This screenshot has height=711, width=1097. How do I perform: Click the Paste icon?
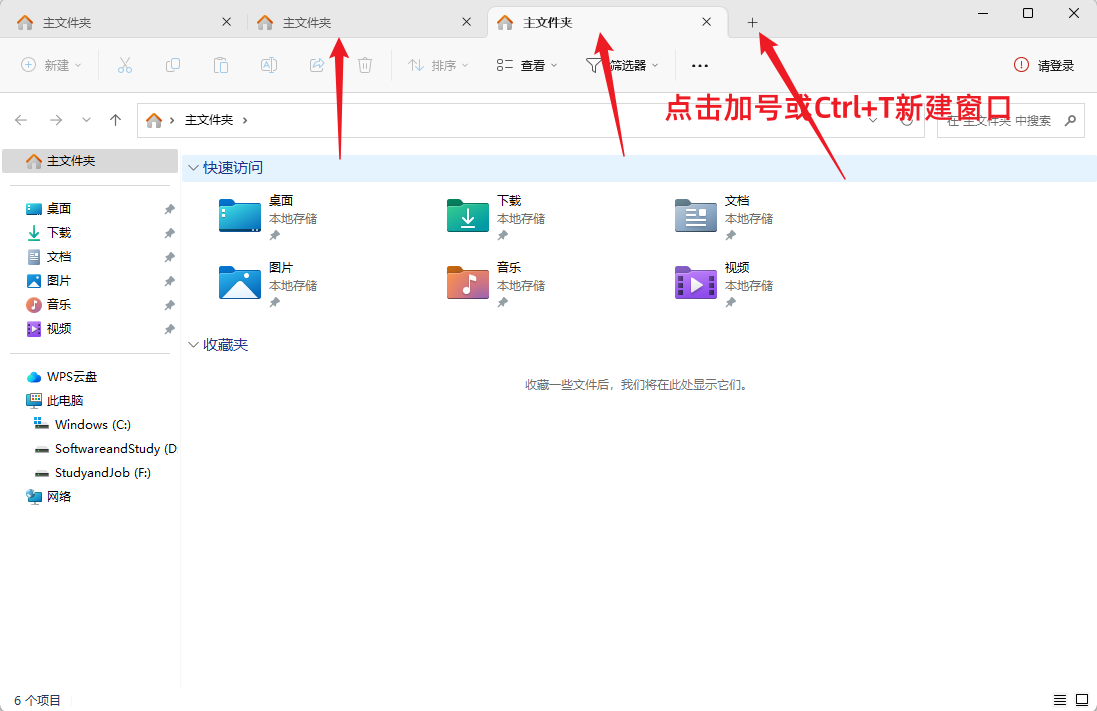220,65
